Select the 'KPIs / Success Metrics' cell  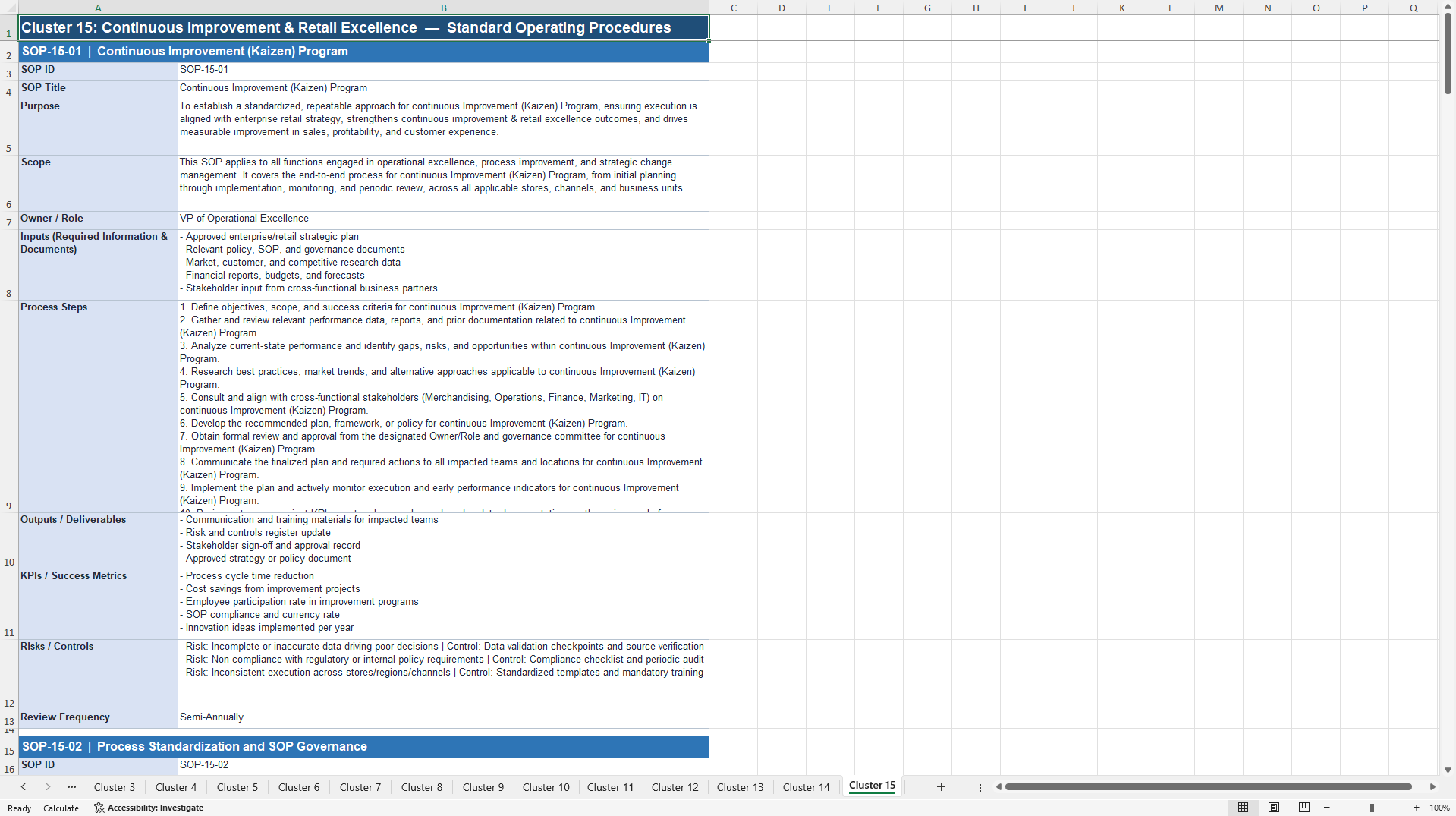tap(98, 604)
